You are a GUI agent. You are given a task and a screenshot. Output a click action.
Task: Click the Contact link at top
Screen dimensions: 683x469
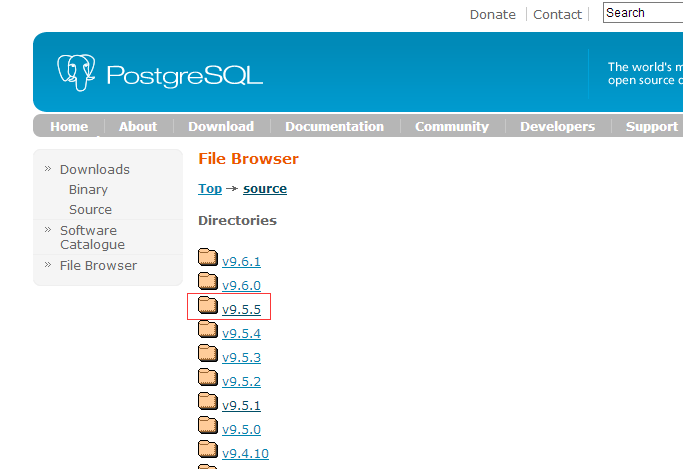point(557,14)
